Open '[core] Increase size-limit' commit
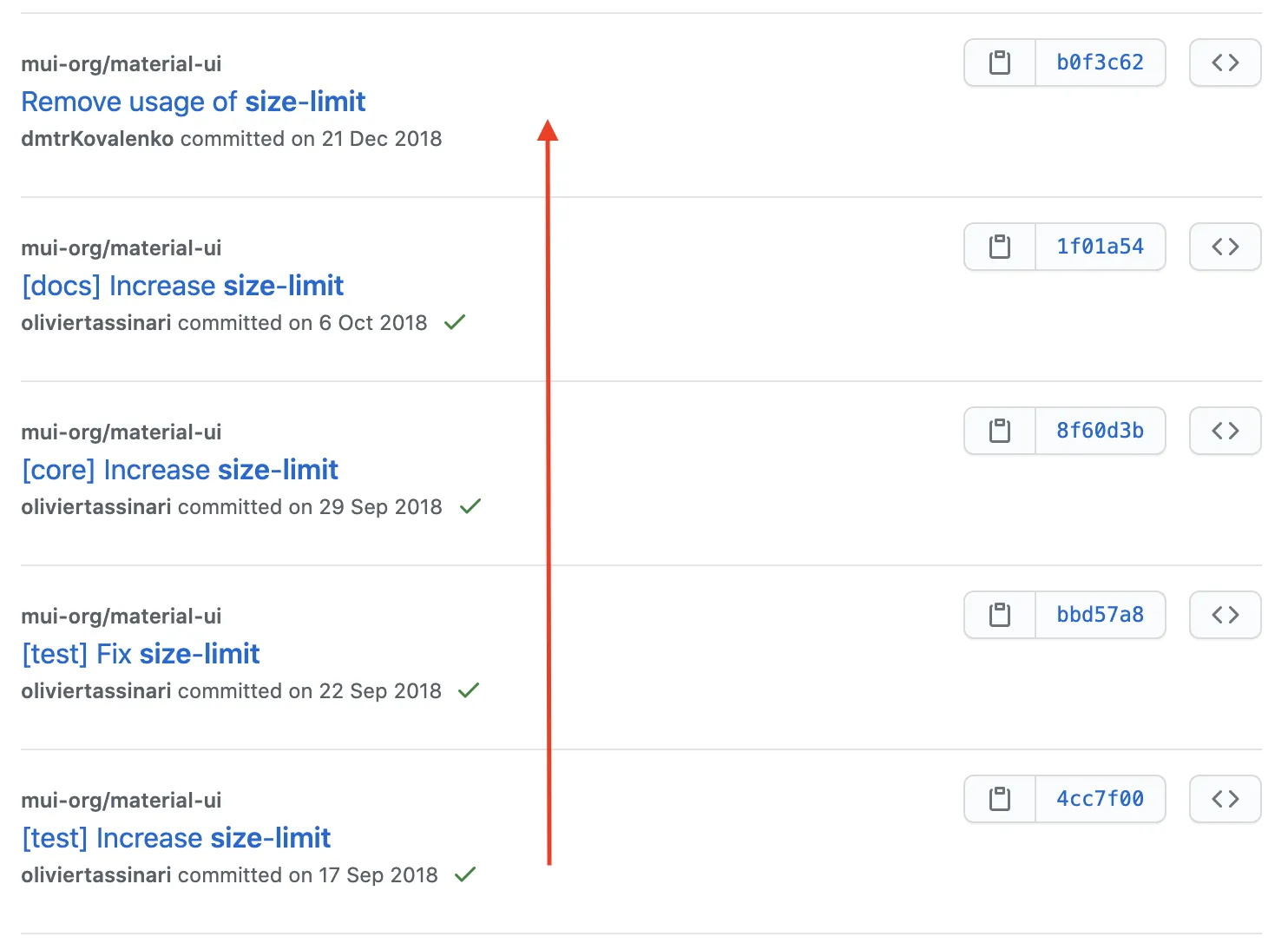1288x950 pixels. pos(180,470)
